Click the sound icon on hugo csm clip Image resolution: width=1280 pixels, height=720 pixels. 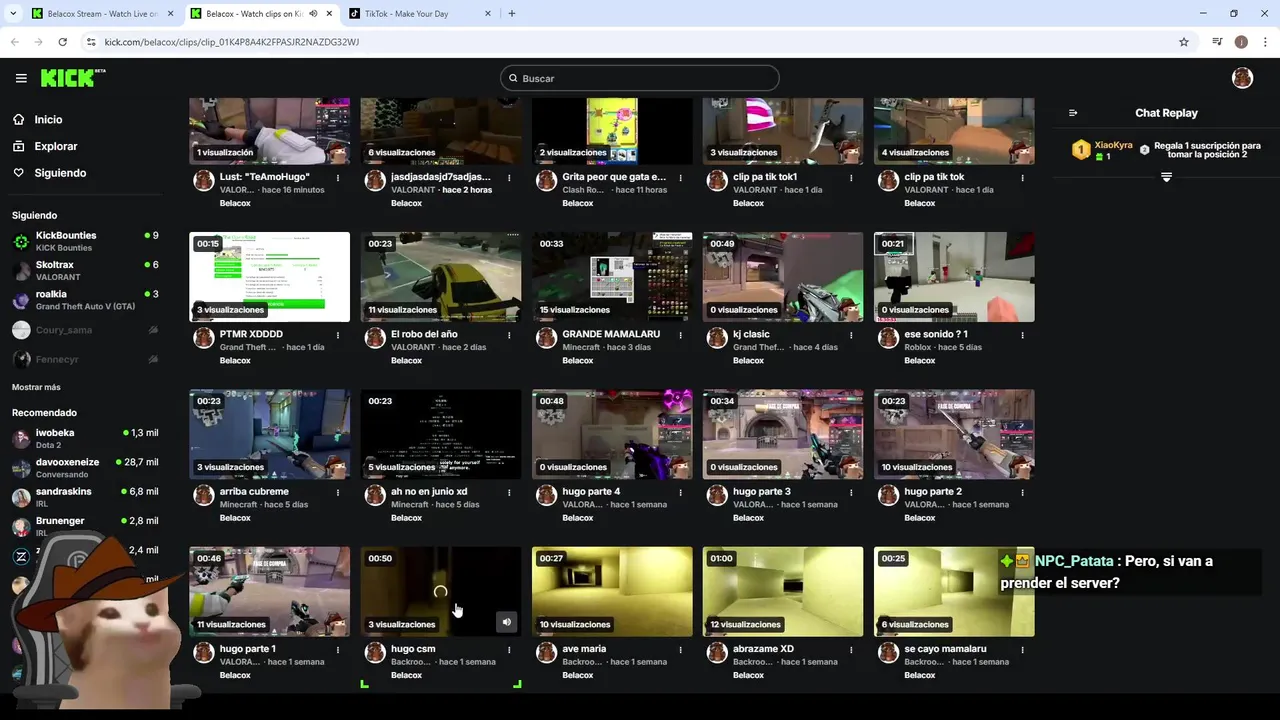507,622
